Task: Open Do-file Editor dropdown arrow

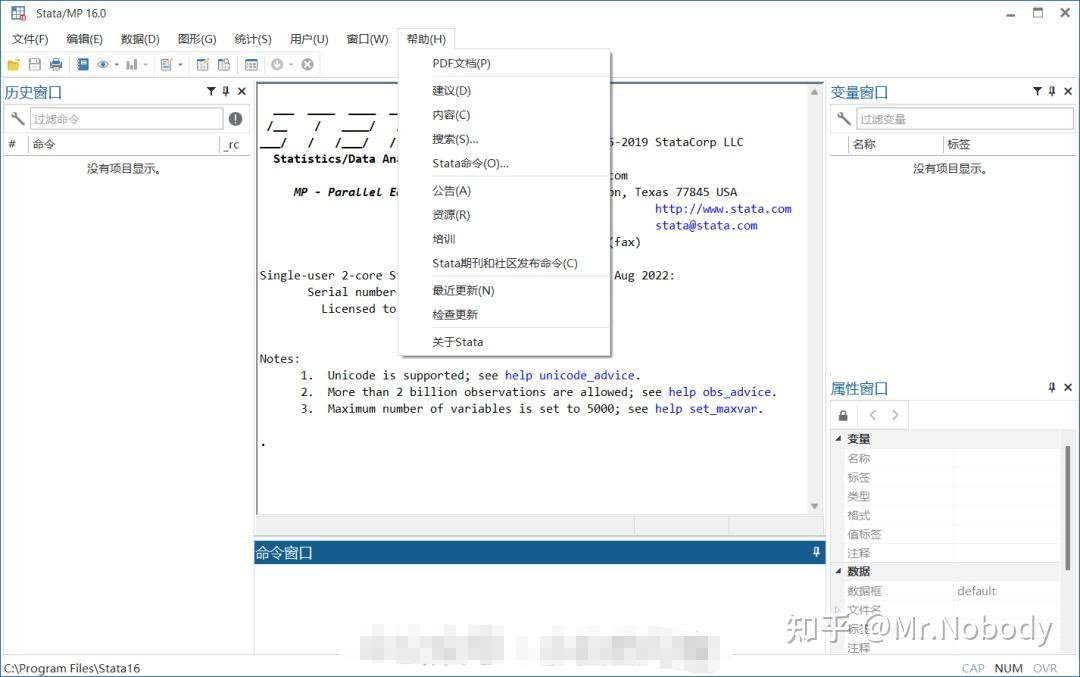Action: pos(180,65)
